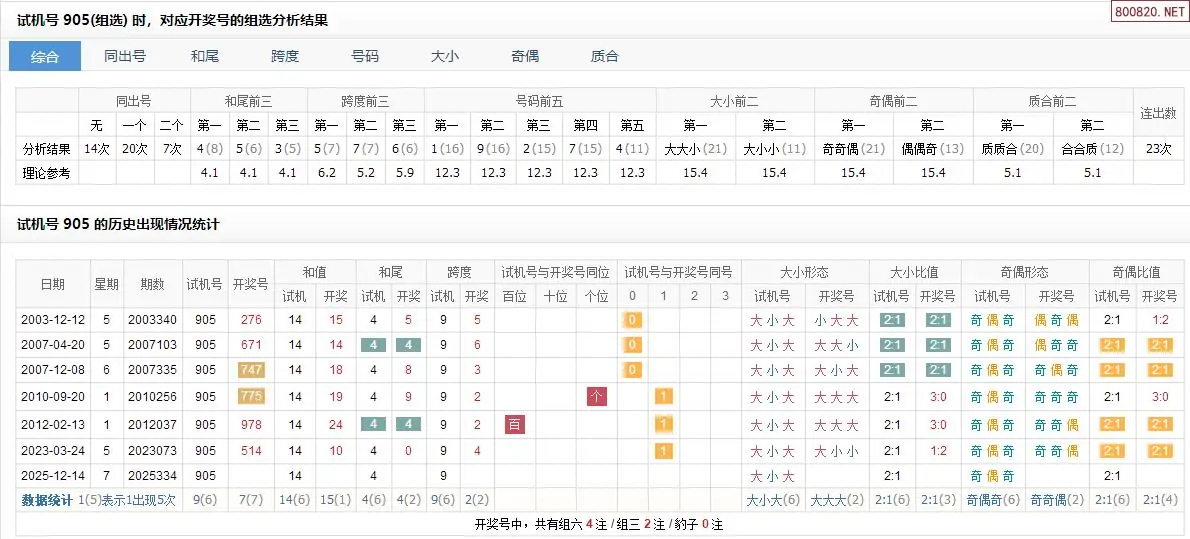The height and width of the screenshot is (539, 1190).
Task: Click the winning number 978
Action: point(251,424)
